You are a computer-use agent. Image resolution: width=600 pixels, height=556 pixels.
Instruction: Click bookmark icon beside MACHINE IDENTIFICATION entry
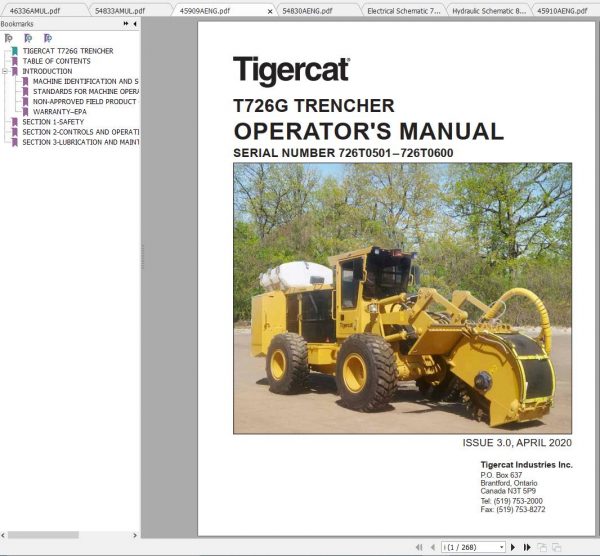pos(25,82)
